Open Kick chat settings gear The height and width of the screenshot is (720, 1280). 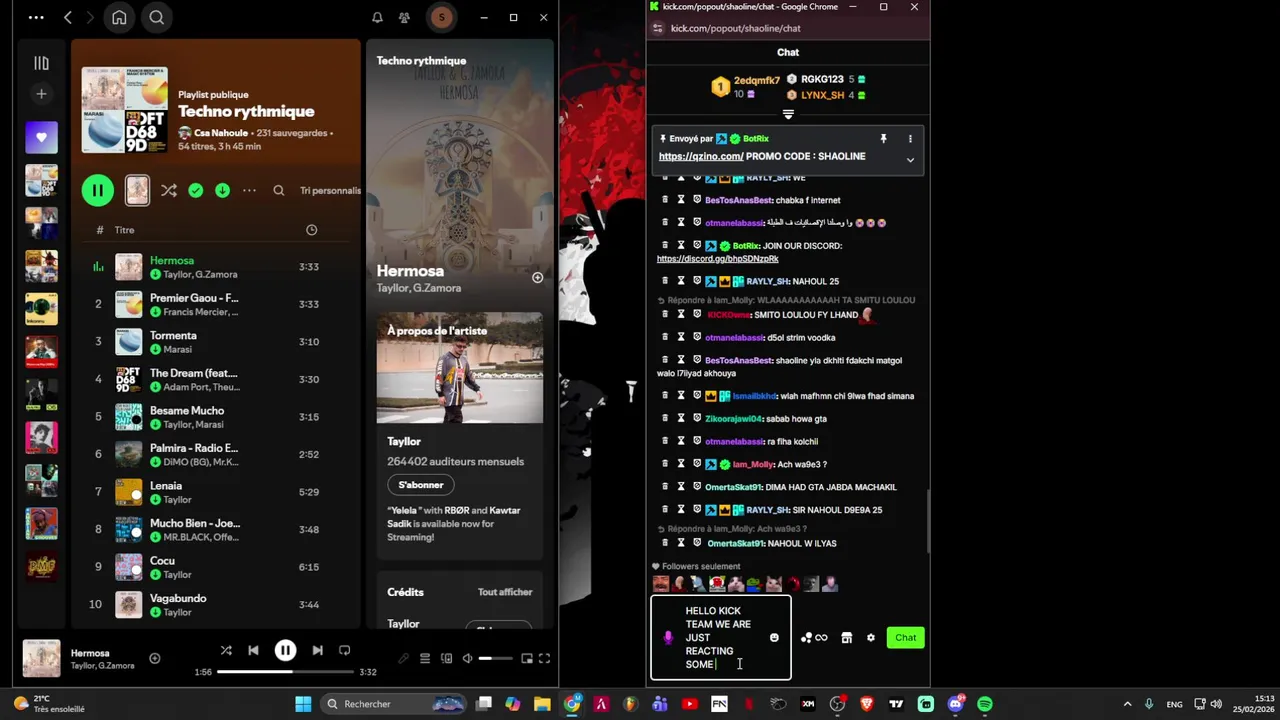click(x=870, y=638)
